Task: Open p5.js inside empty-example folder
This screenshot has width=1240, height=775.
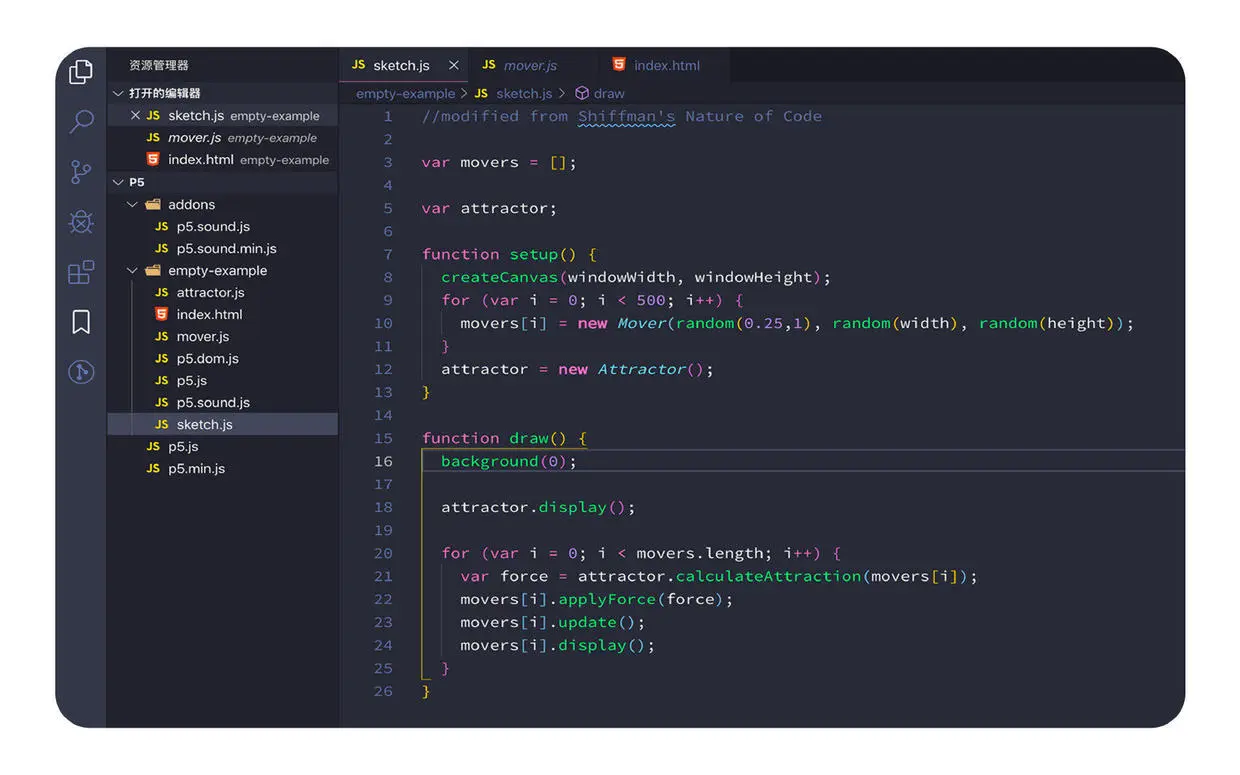Action: (222, 380)
